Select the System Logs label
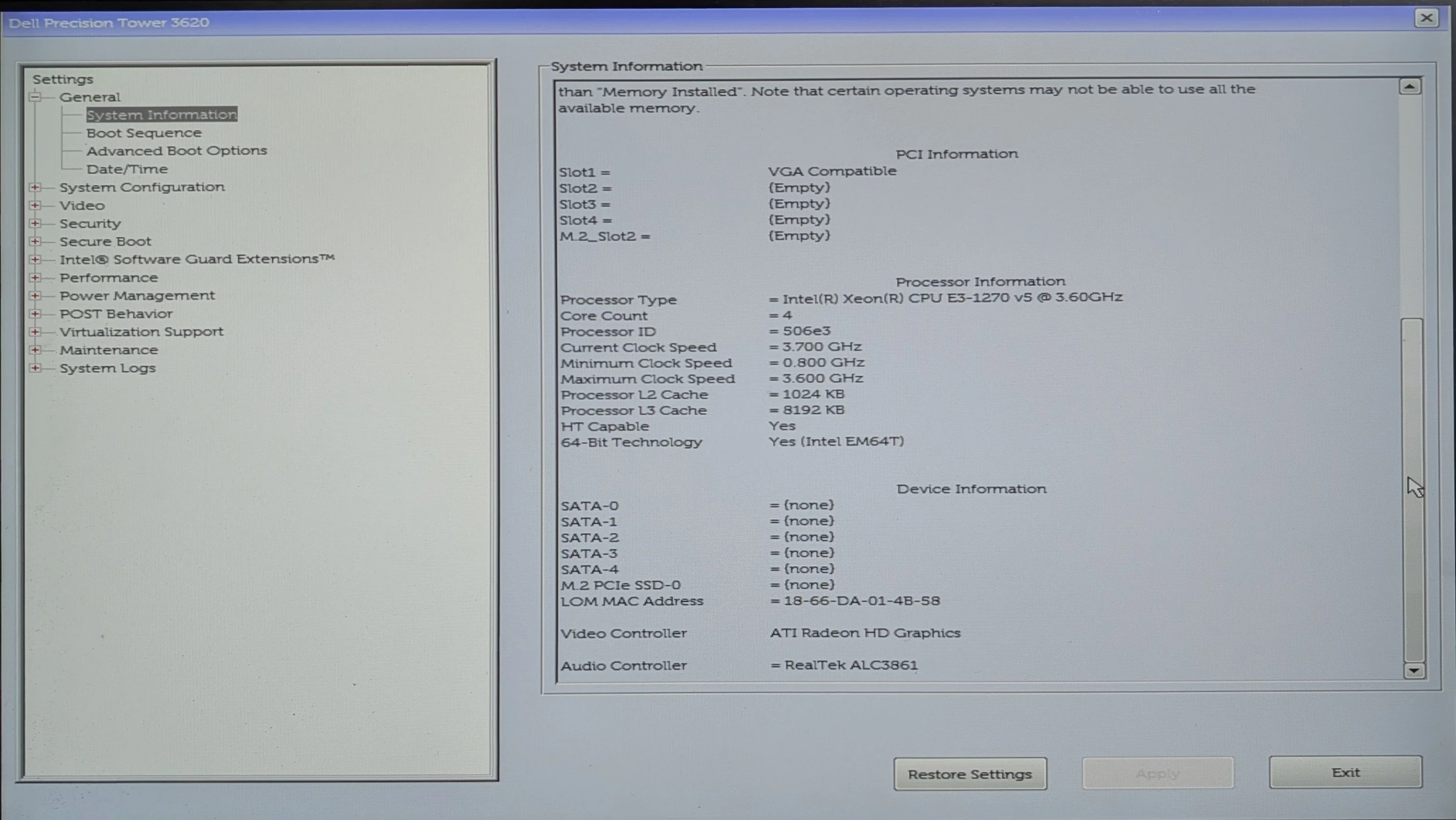The width and height of the screenshot is (1456, 820). tap(107, 368)
